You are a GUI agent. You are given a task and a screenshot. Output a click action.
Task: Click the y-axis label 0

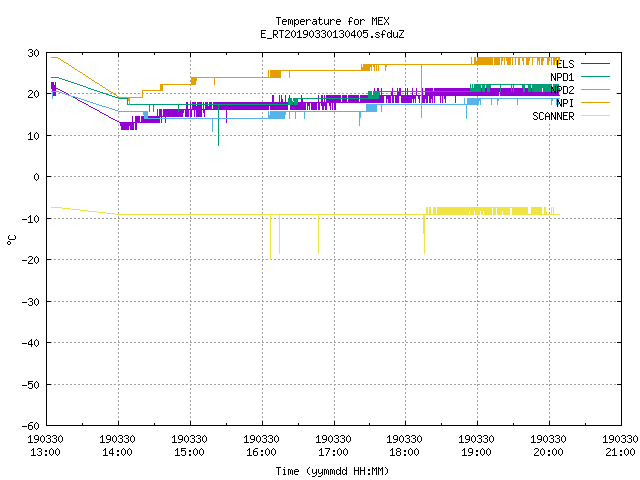(x=37, y=177)
